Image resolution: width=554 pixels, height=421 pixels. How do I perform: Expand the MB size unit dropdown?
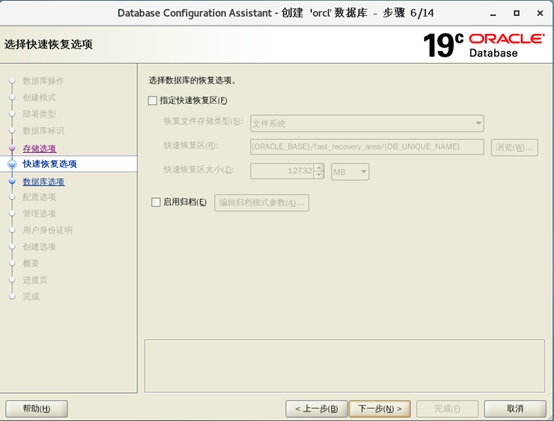click(x=350, y=172)
